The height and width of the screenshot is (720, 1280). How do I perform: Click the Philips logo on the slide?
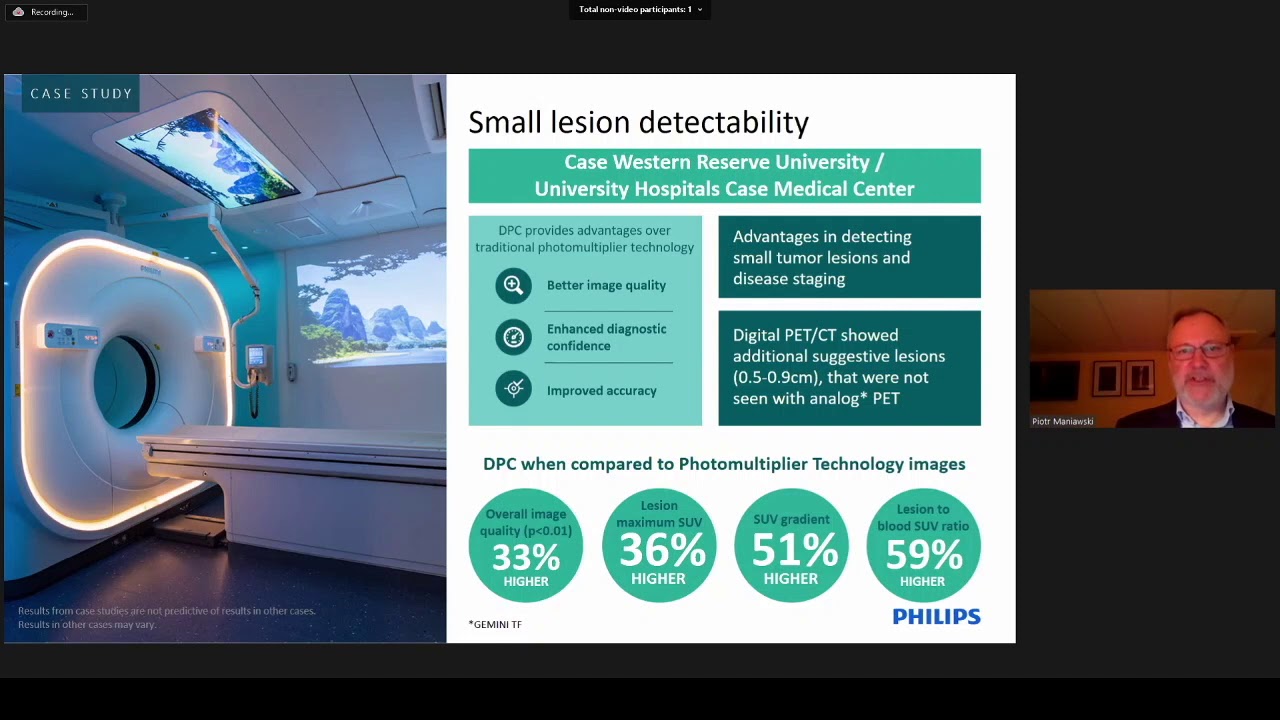coord(936,617)
